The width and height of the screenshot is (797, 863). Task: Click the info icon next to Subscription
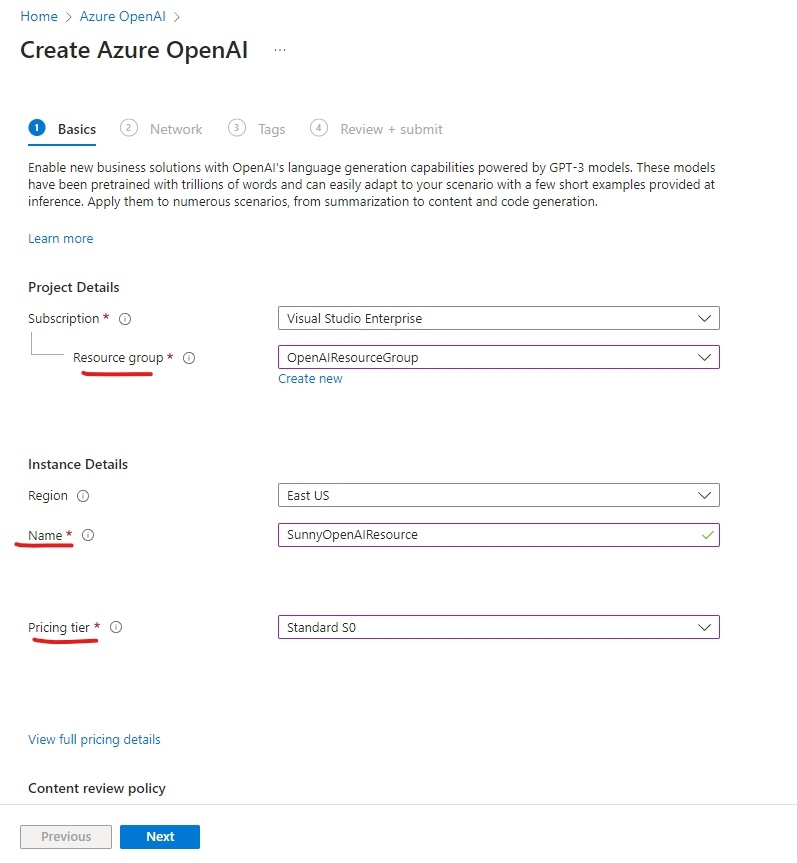click(x=125, y=319)
